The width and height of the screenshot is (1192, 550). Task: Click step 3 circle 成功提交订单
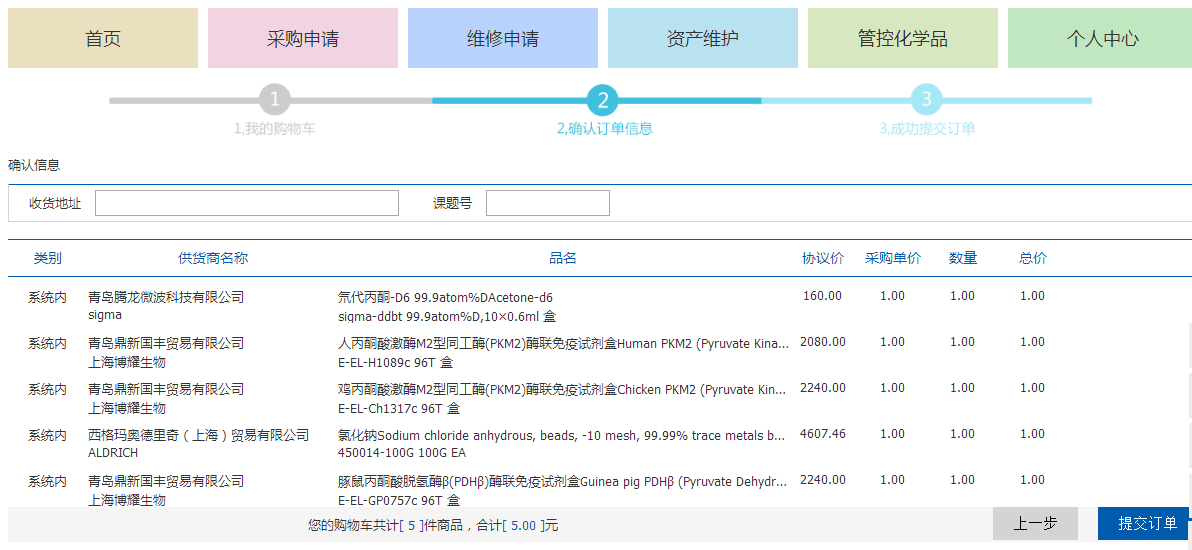tap(927, 100)
